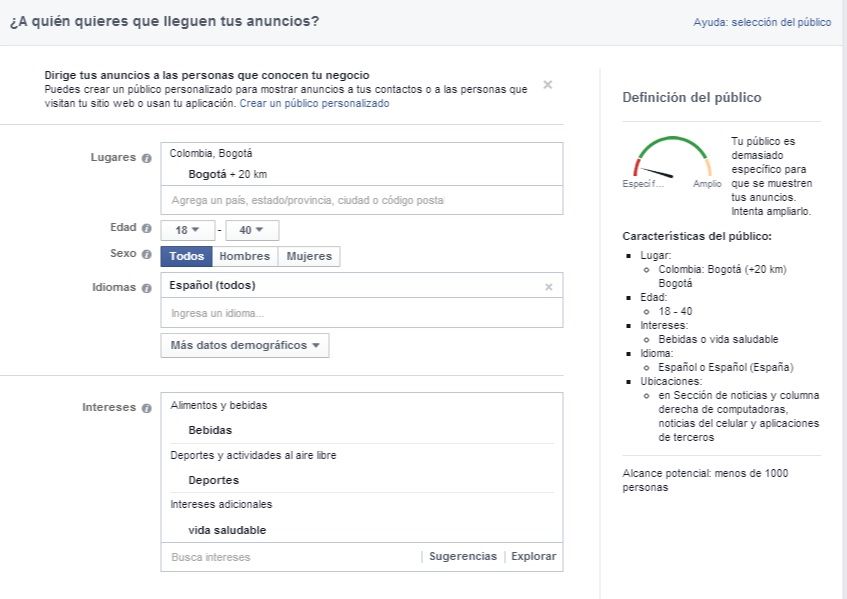Click the audience definition gauge meter
The height and width of the screenshot is (599, 847).
click(x=672, y=162)
